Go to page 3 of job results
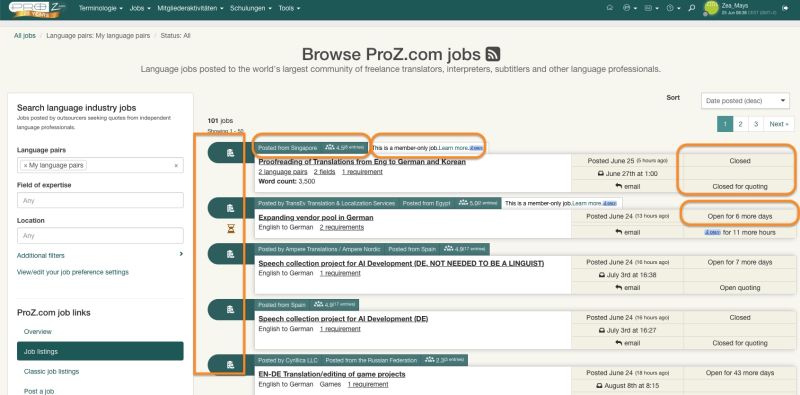 (756, 124)
